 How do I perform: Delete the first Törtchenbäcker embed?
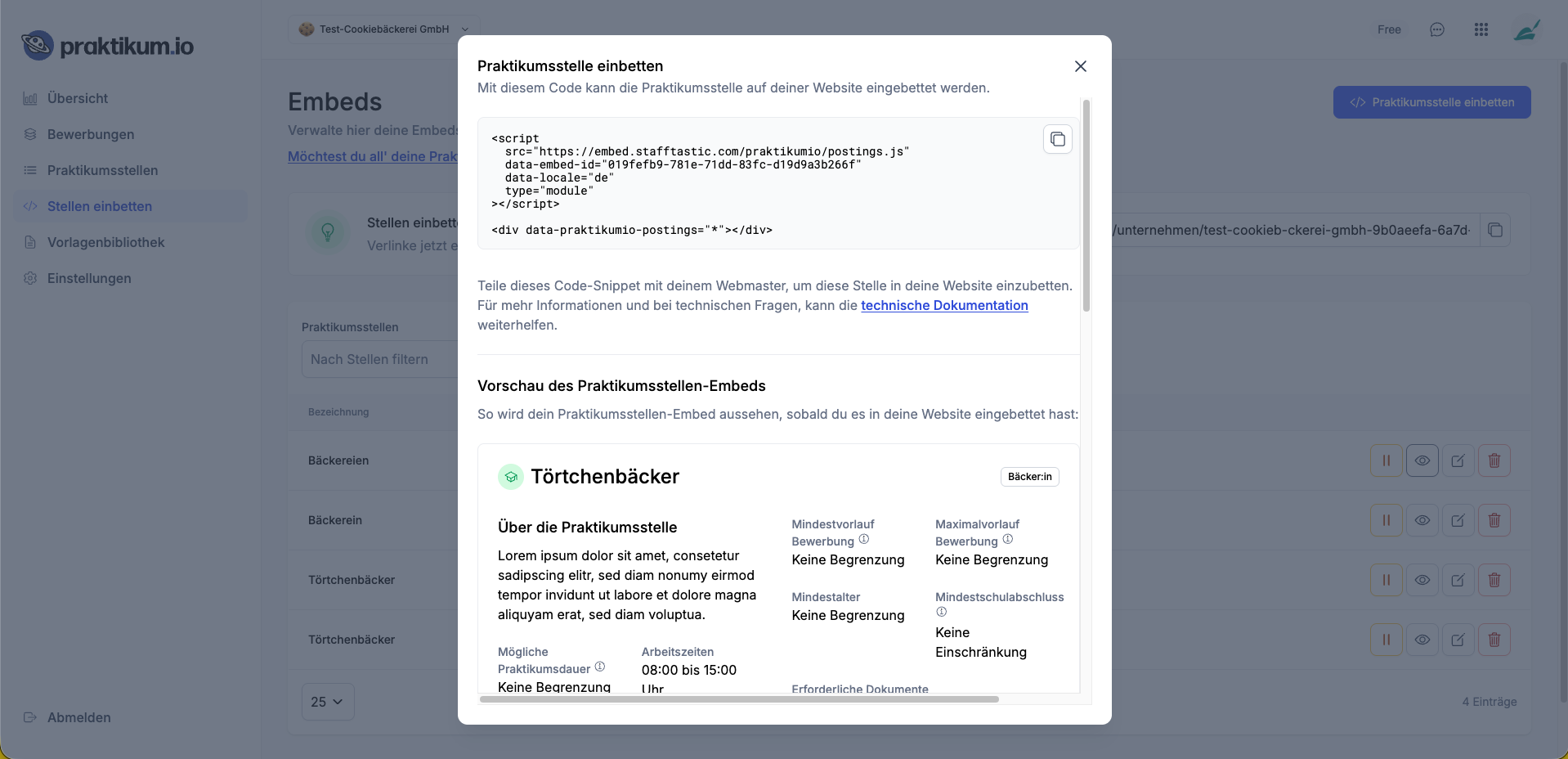tap(1494, 580)
